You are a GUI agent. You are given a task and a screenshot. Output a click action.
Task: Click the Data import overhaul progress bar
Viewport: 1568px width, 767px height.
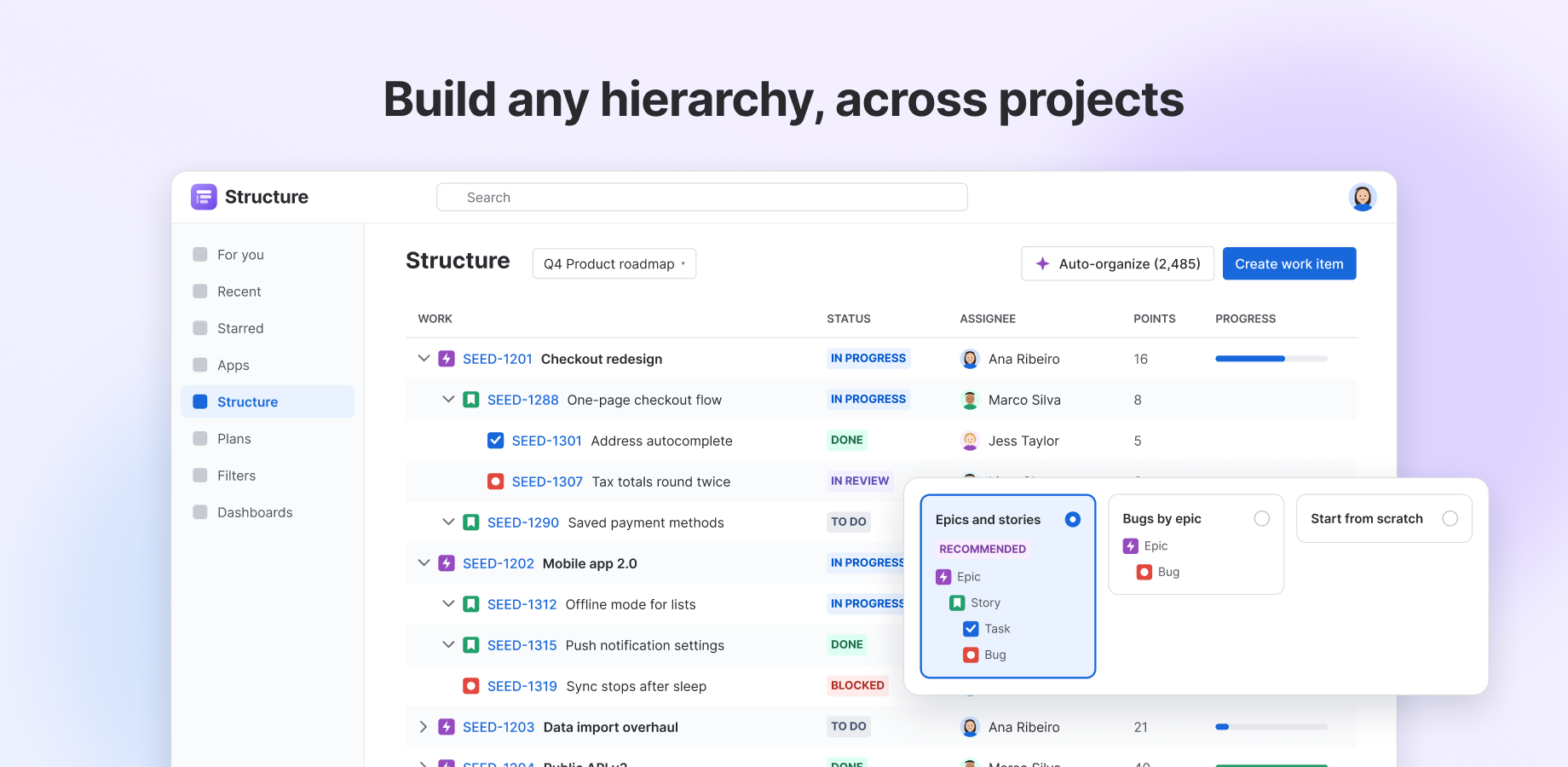pos(1271,727)
